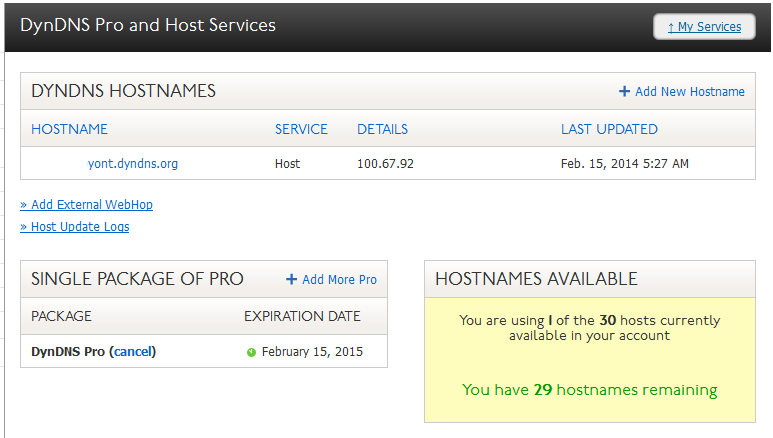
Task: Click the 29 hostnames remaining message
Action: pyautogui.click(x=589, y=390)
